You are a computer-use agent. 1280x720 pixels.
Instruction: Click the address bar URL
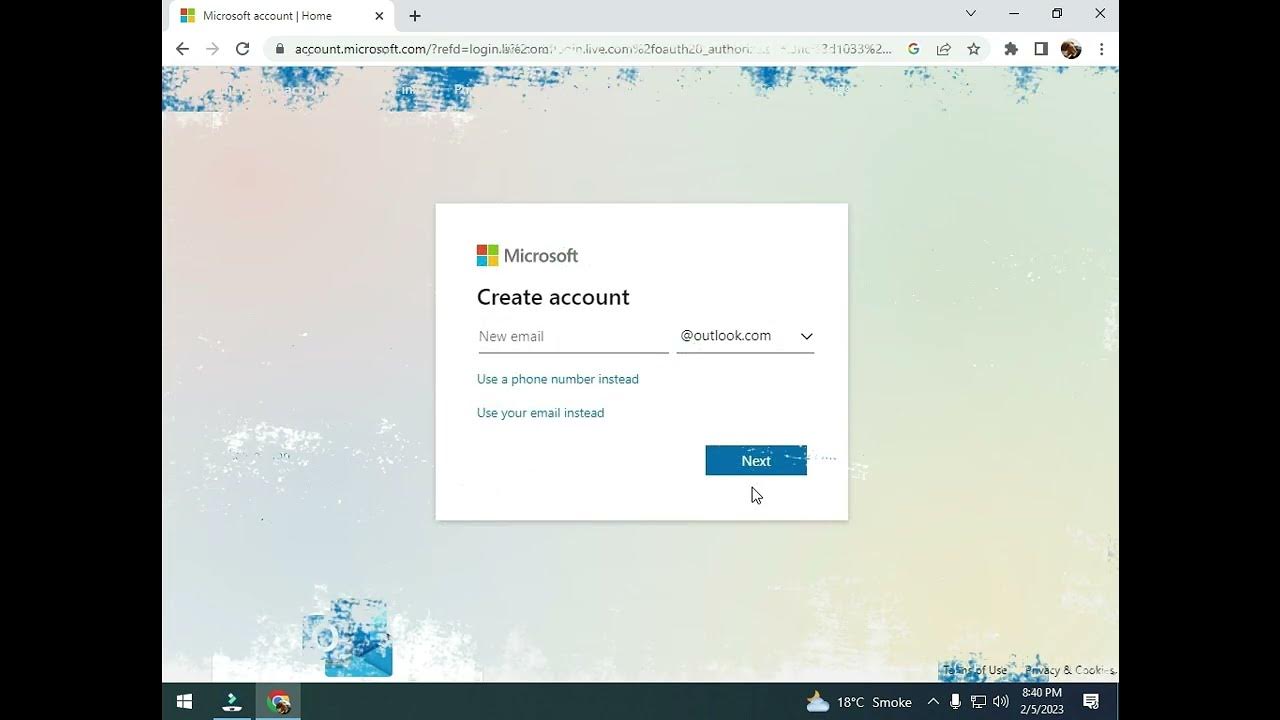(x=593, y=49)
